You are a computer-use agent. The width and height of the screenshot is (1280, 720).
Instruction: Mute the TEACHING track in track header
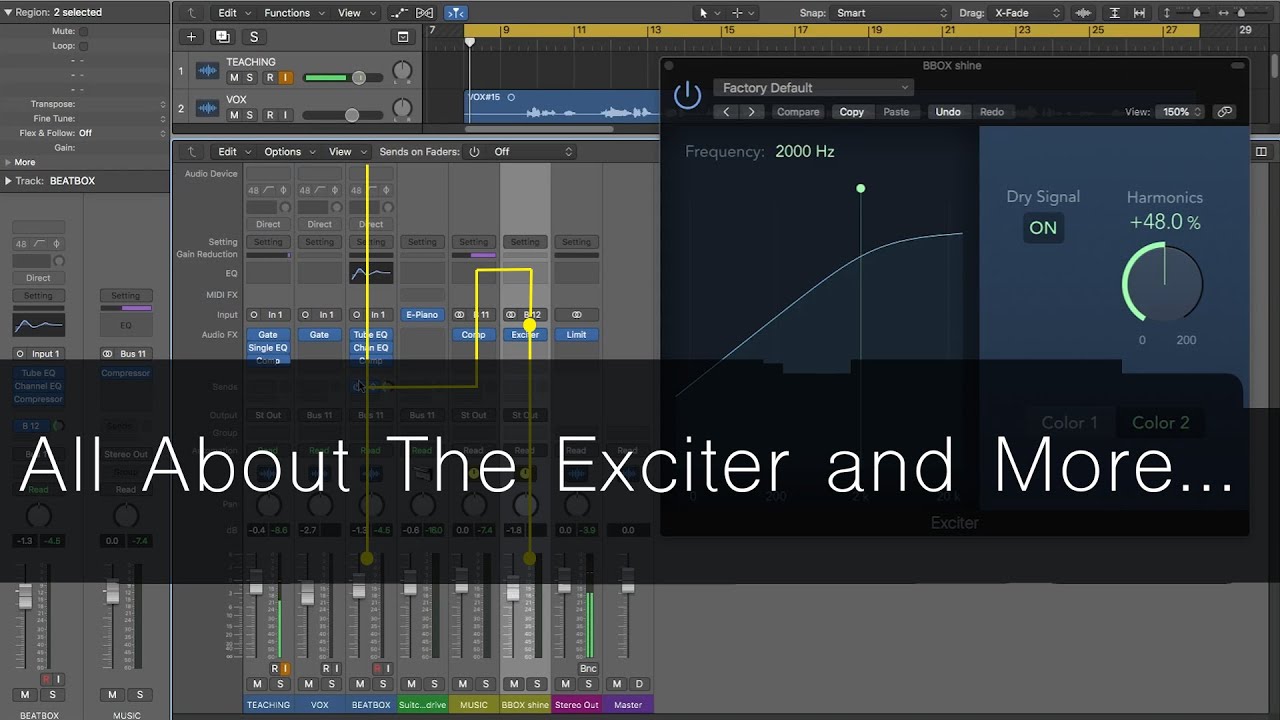234,78
